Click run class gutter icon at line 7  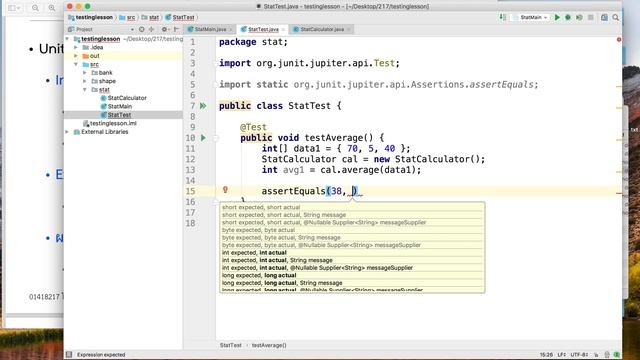pyautogui.click(x=203, y=106)
